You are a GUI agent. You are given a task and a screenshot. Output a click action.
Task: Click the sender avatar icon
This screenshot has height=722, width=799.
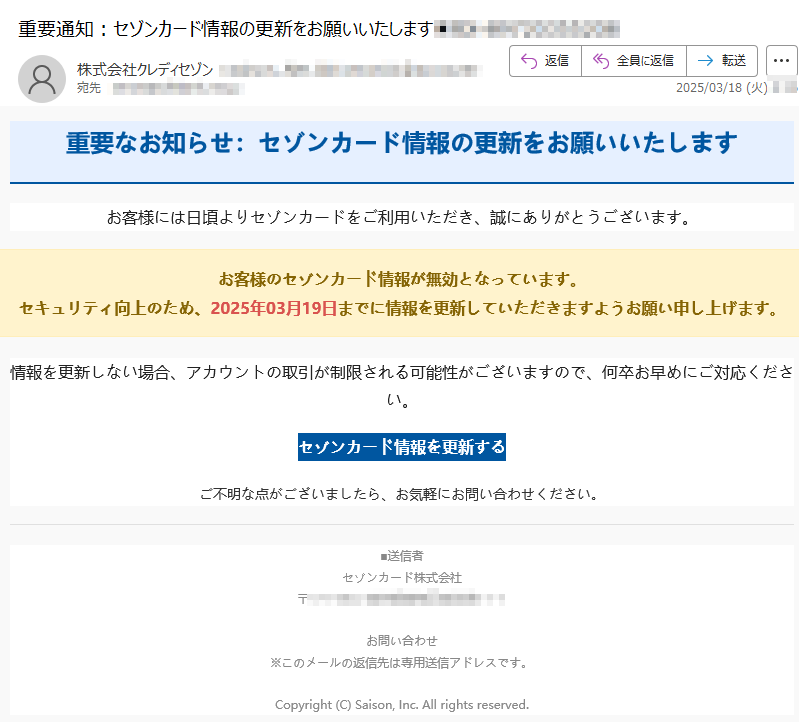tap(42, 79)
